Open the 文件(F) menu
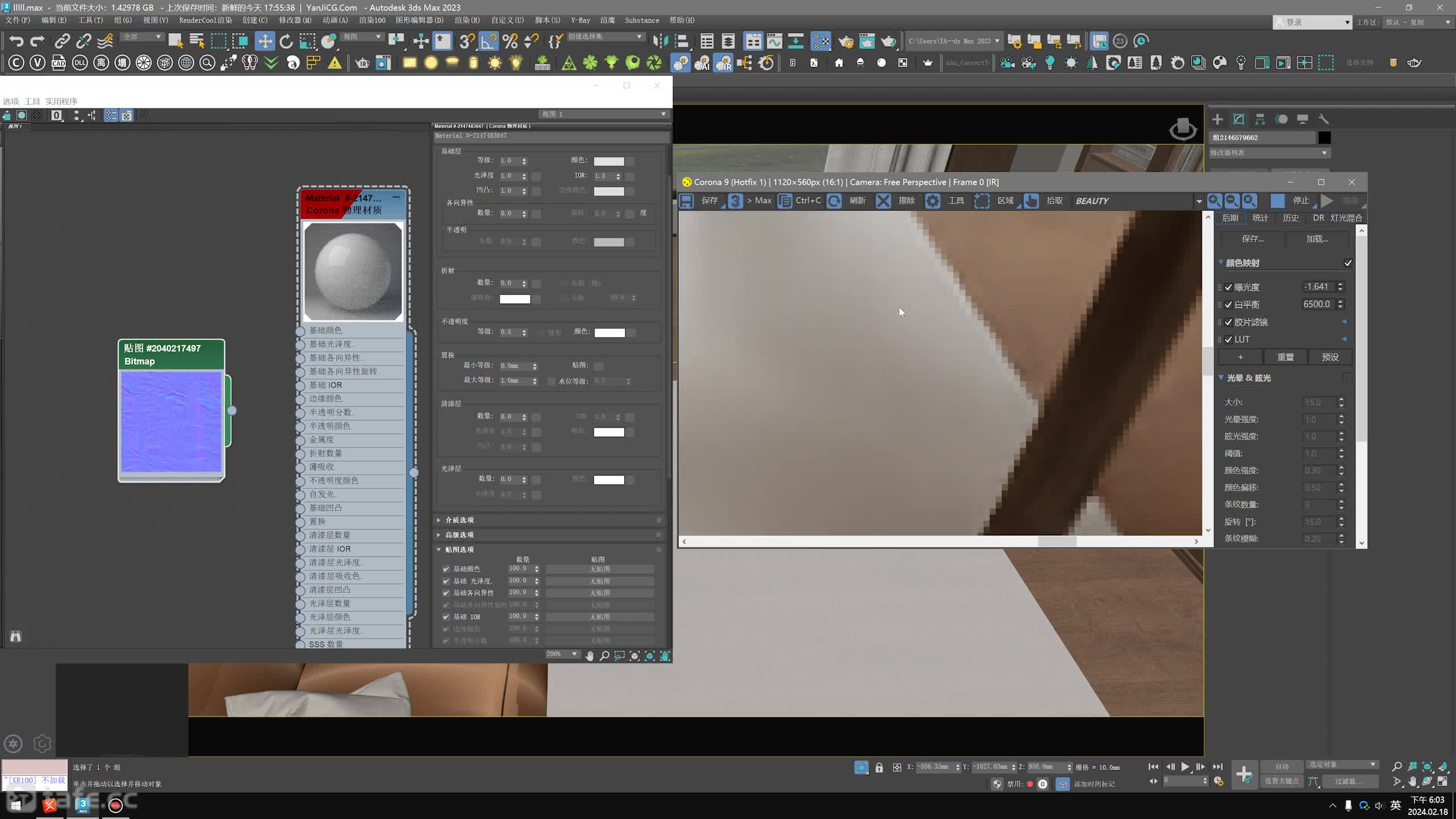Screen dimensions: 1456x819 pyautogui.click(x=18, y=20)
